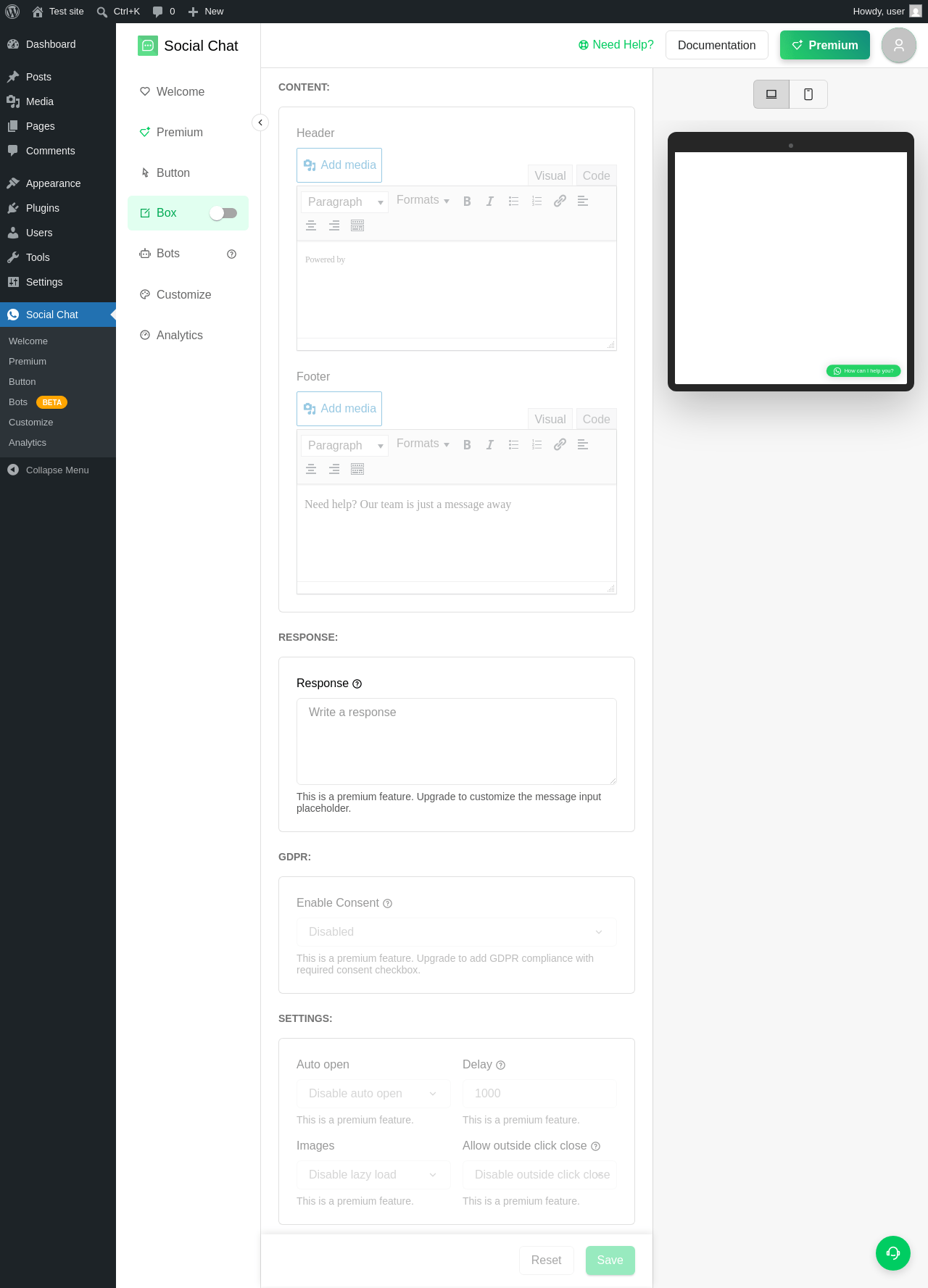
Task: Open the Paragraph dropdown in the Footer editor
Action: tap(344, 446)
